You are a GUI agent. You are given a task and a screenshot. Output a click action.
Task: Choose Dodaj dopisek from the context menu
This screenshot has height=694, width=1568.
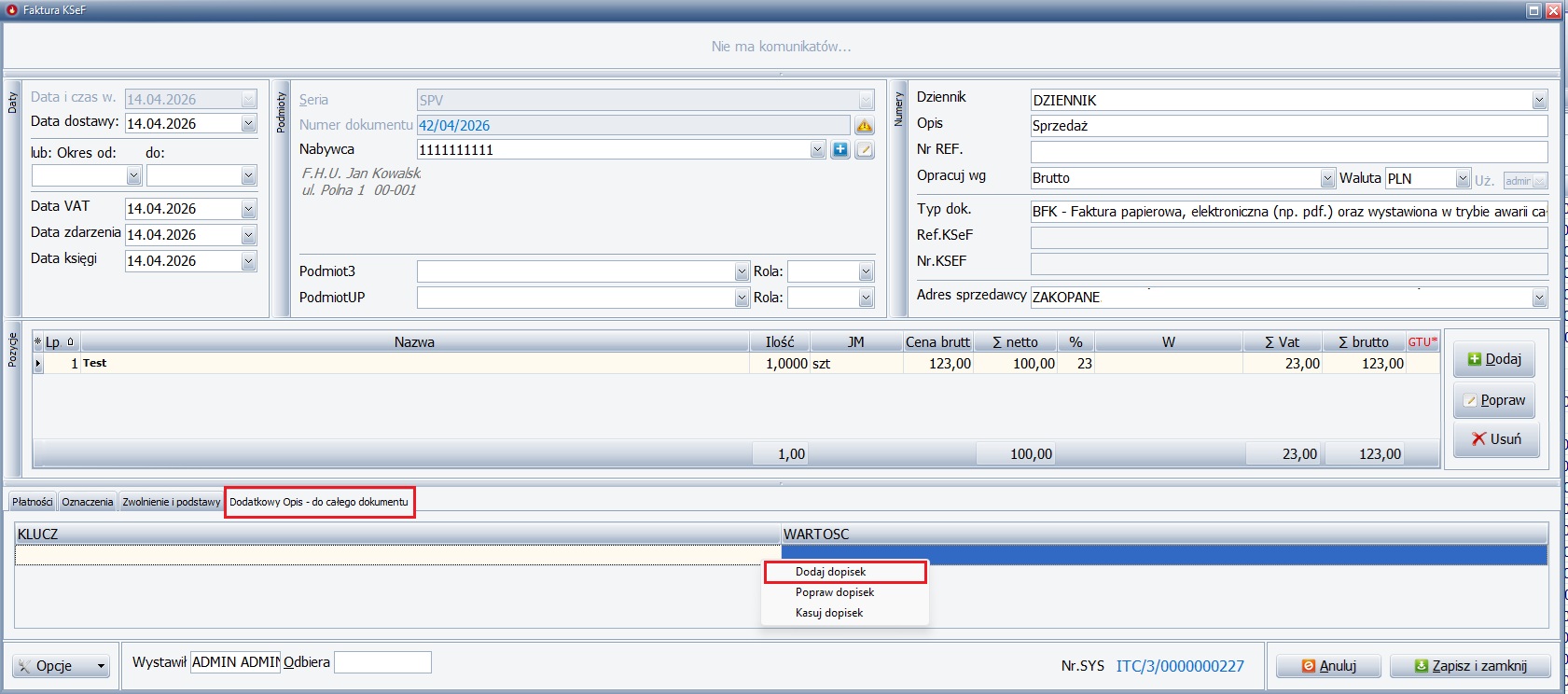point(831,572)
